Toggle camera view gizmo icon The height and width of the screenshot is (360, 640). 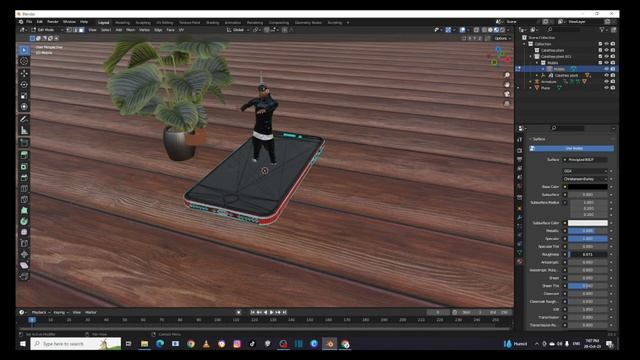tap(507, 94)
